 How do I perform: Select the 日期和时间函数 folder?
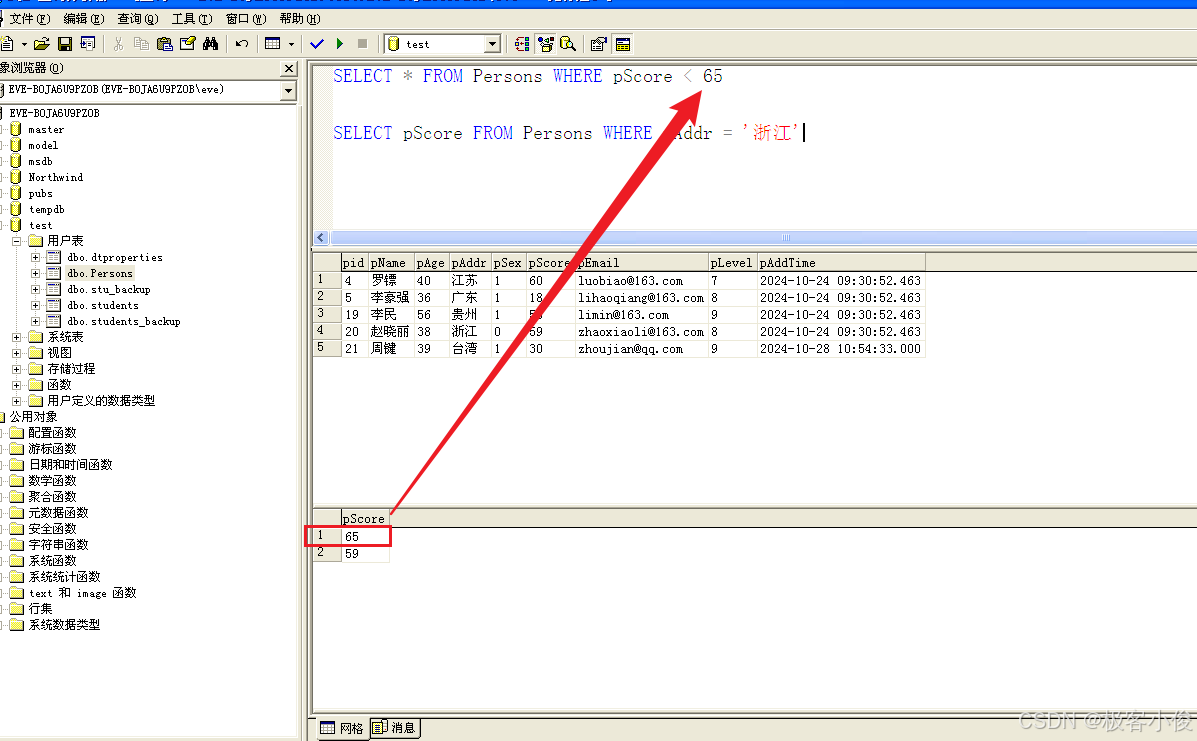coord(70,465)
